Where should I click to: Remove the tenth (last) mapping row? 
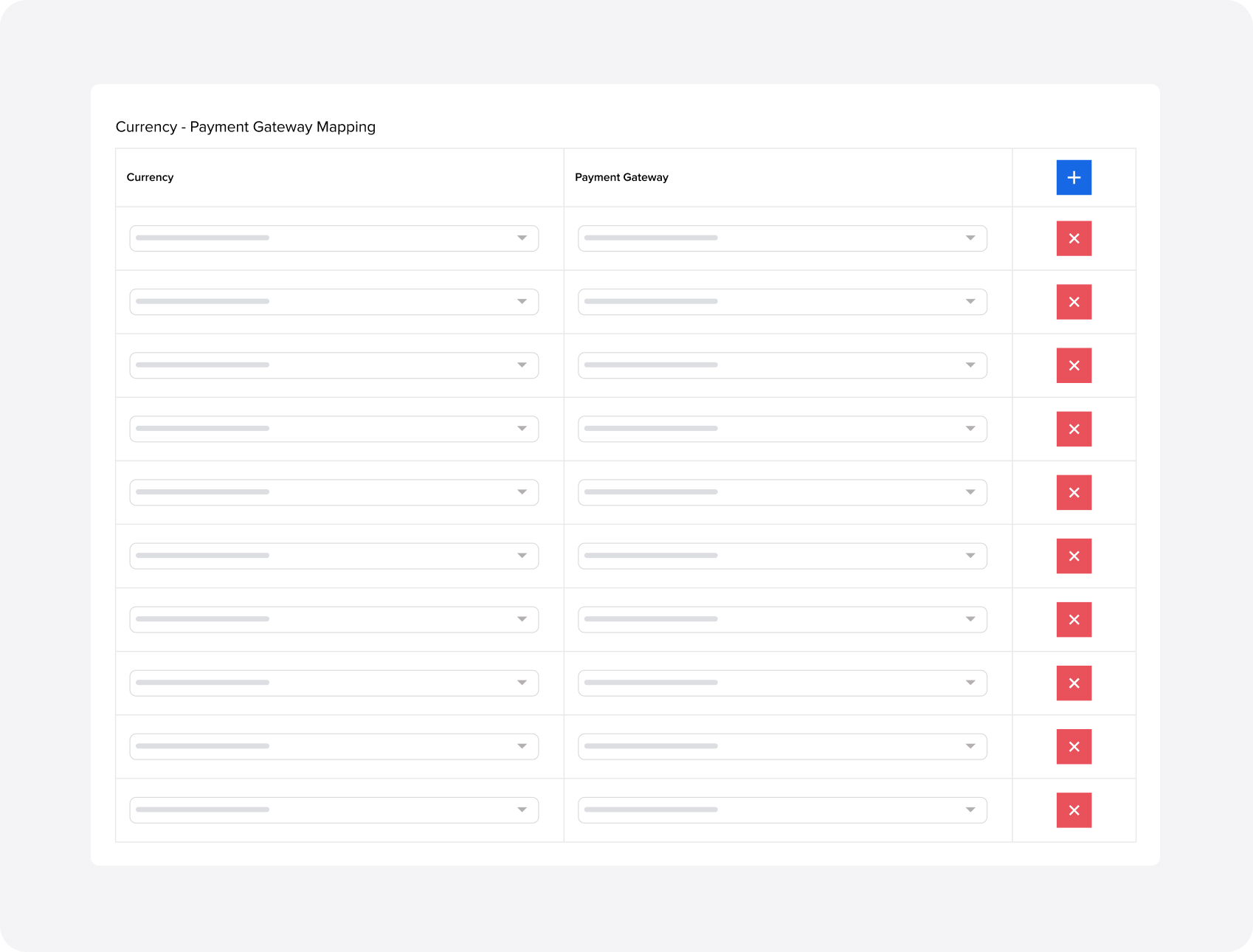(1074, 810)
